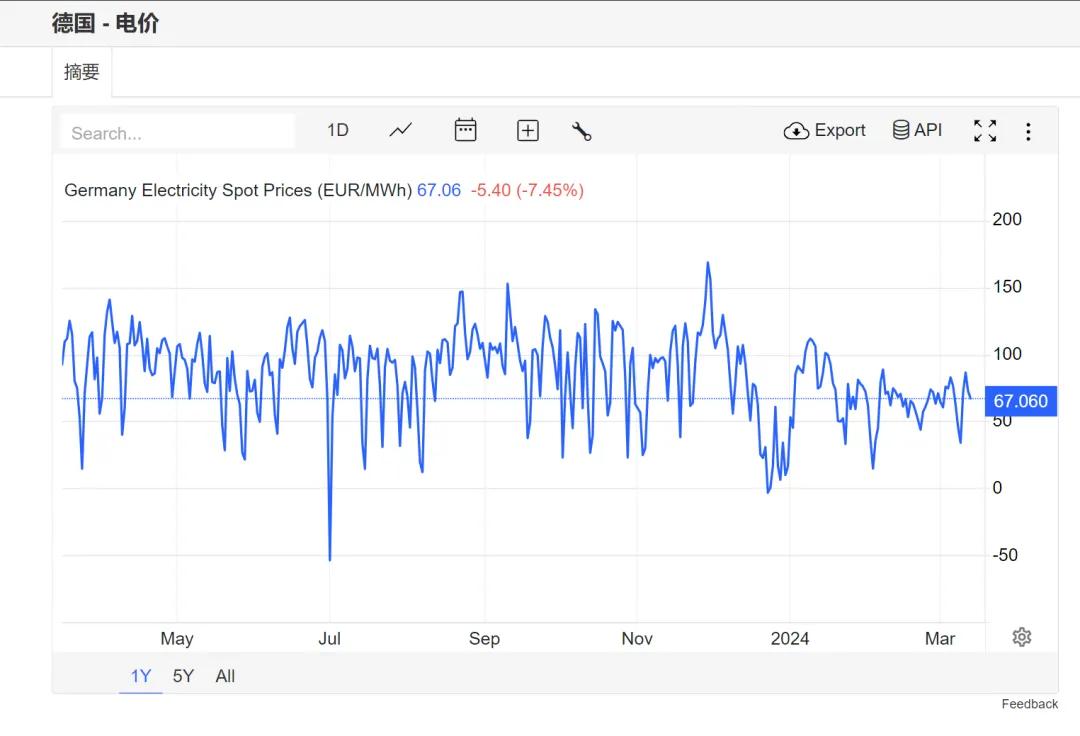The image size is (1080, 736).
Task: Open the 1D interval selector
Action: click(x=338, y=130)
